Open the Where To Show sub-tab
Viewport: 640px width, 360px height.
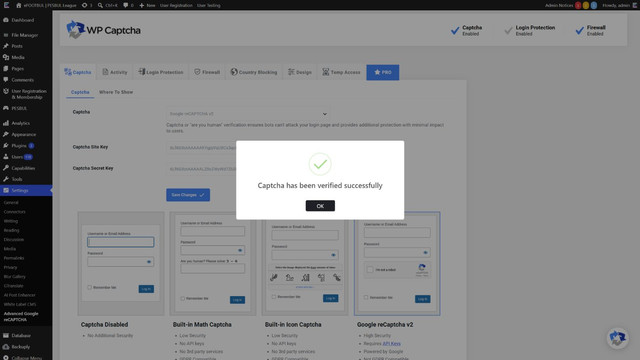click(x=116, y=92)
